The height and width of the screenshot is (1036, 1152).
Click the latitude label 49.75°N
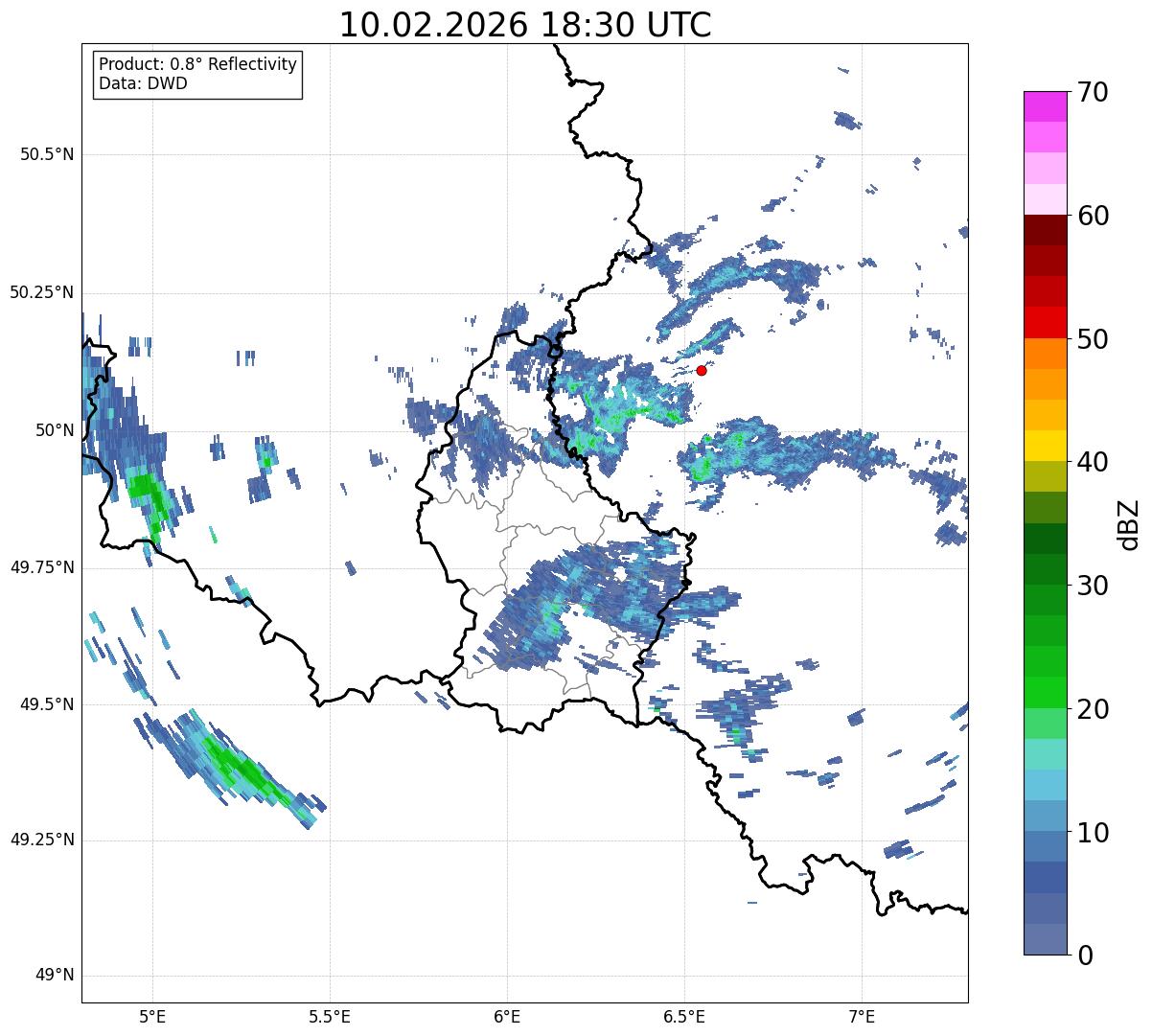[41, 567]
